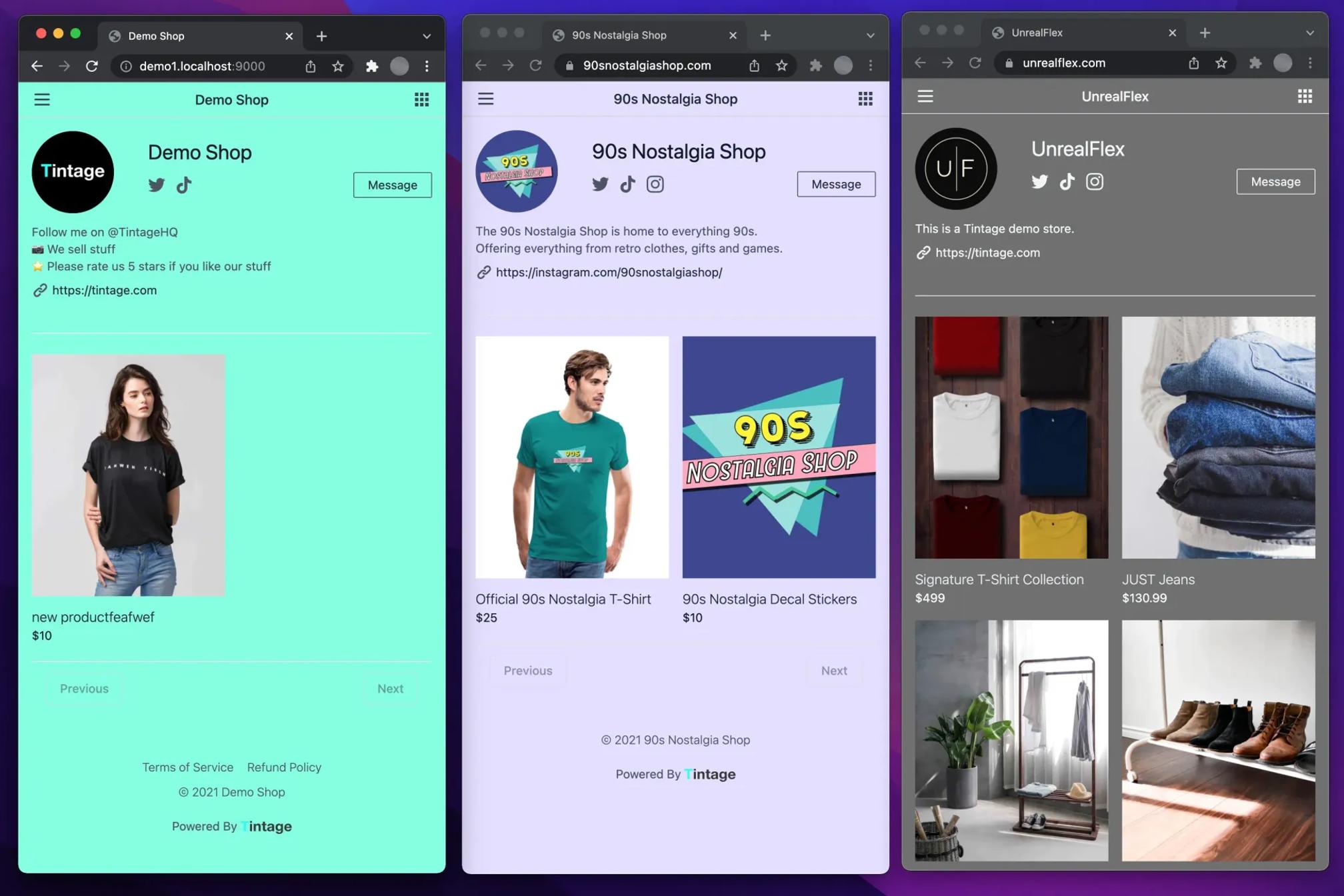Viewport: 1344px width, 896px height.
Task: Open hamburger menu in Demo Shop page
Action: pyautogui.click(x=42, y=100)
